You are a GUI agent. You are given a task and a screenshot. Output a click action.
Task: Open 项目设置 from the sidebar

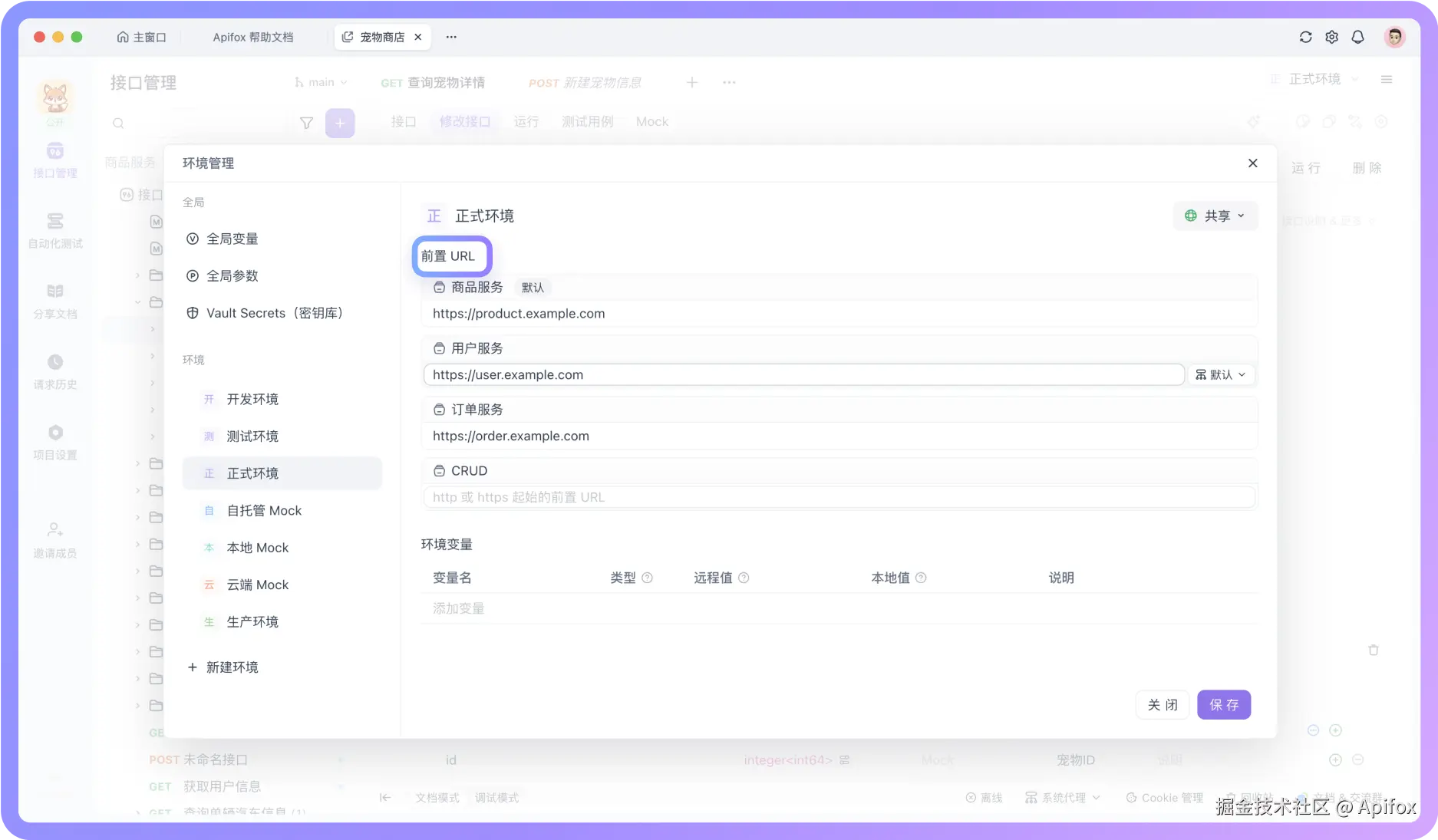click(x=54, y=439)
